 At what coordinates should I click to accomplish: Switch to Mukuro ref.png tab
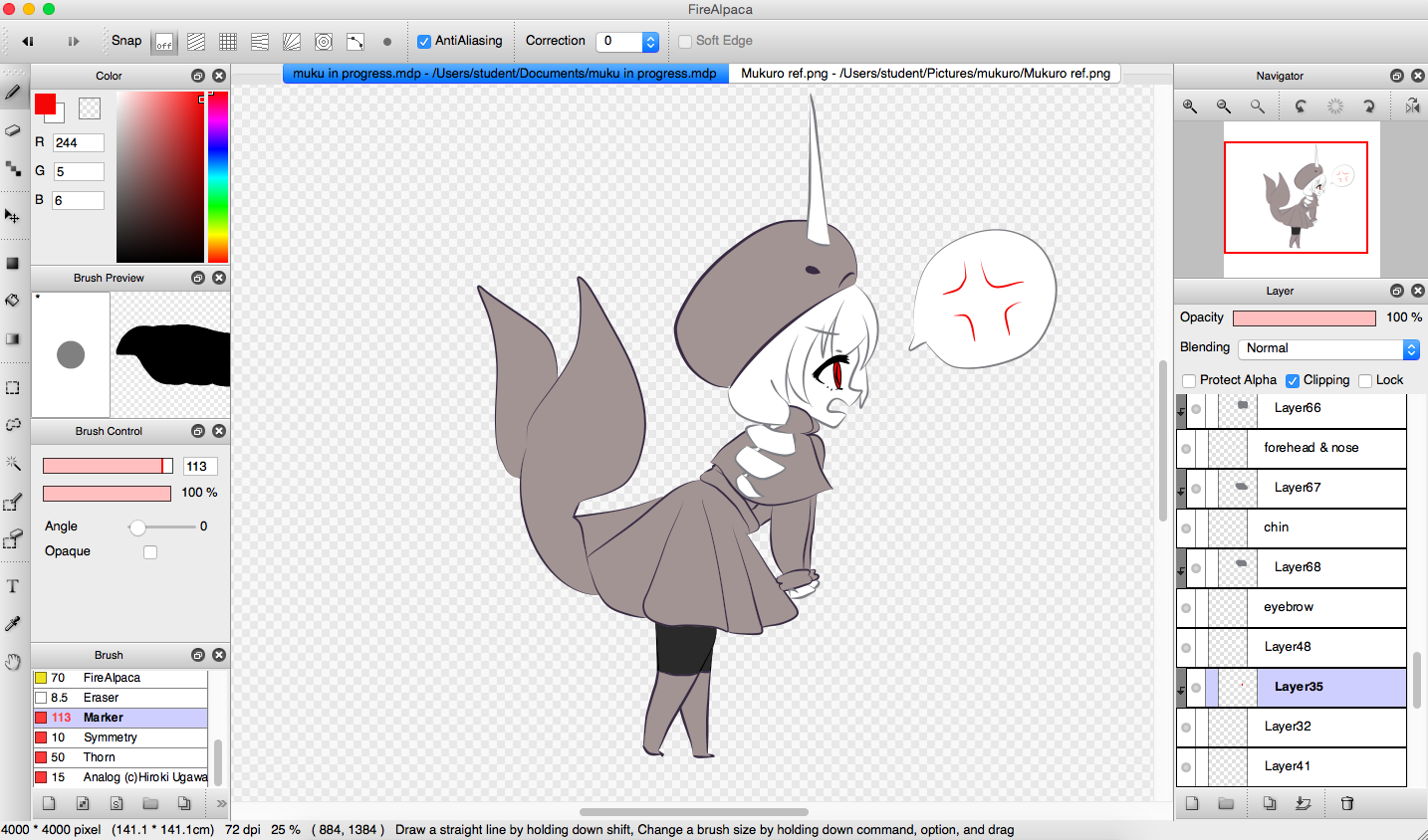pos(925,74)
